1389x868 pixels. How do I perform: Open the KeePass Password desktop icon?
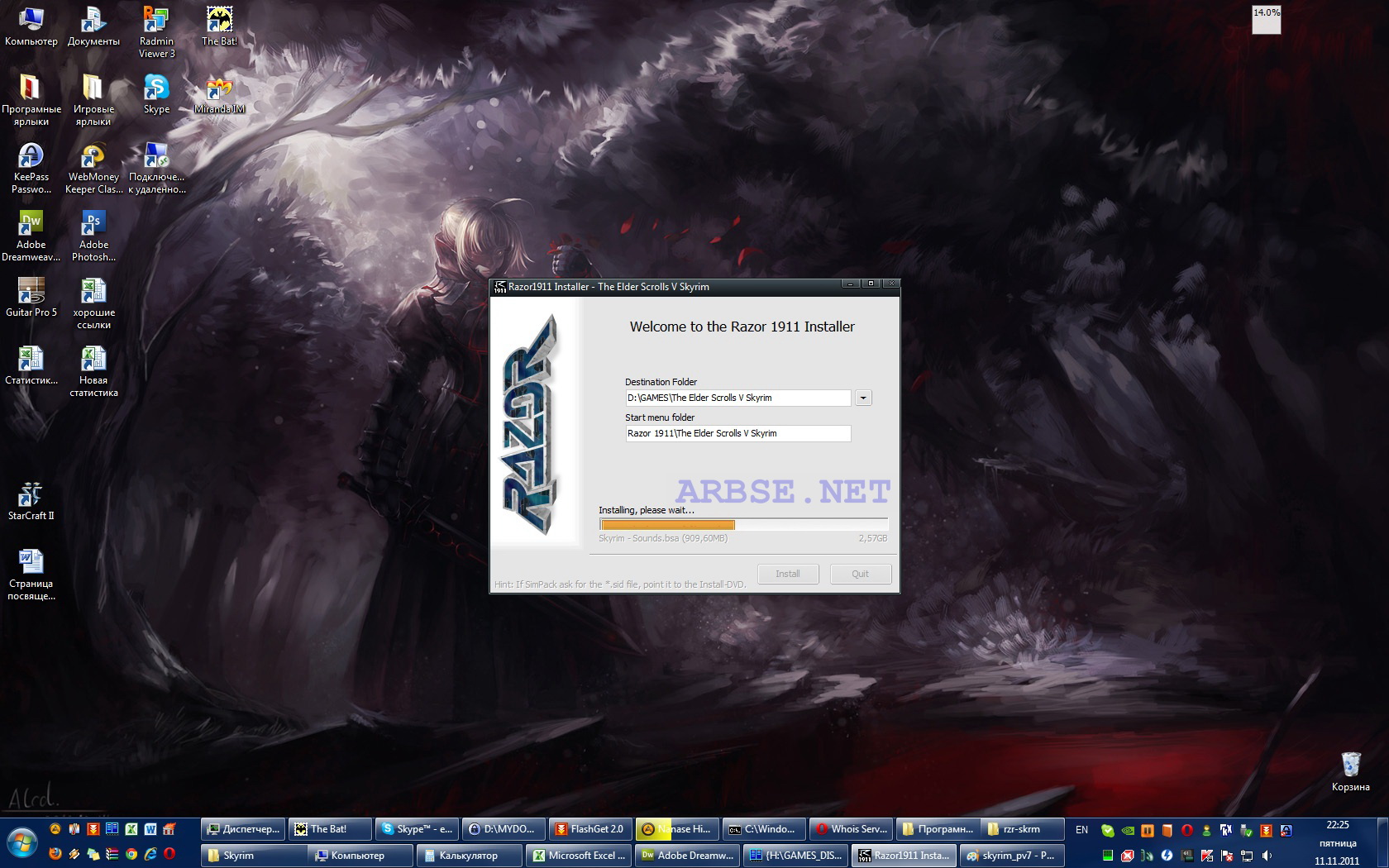(31, 168)
